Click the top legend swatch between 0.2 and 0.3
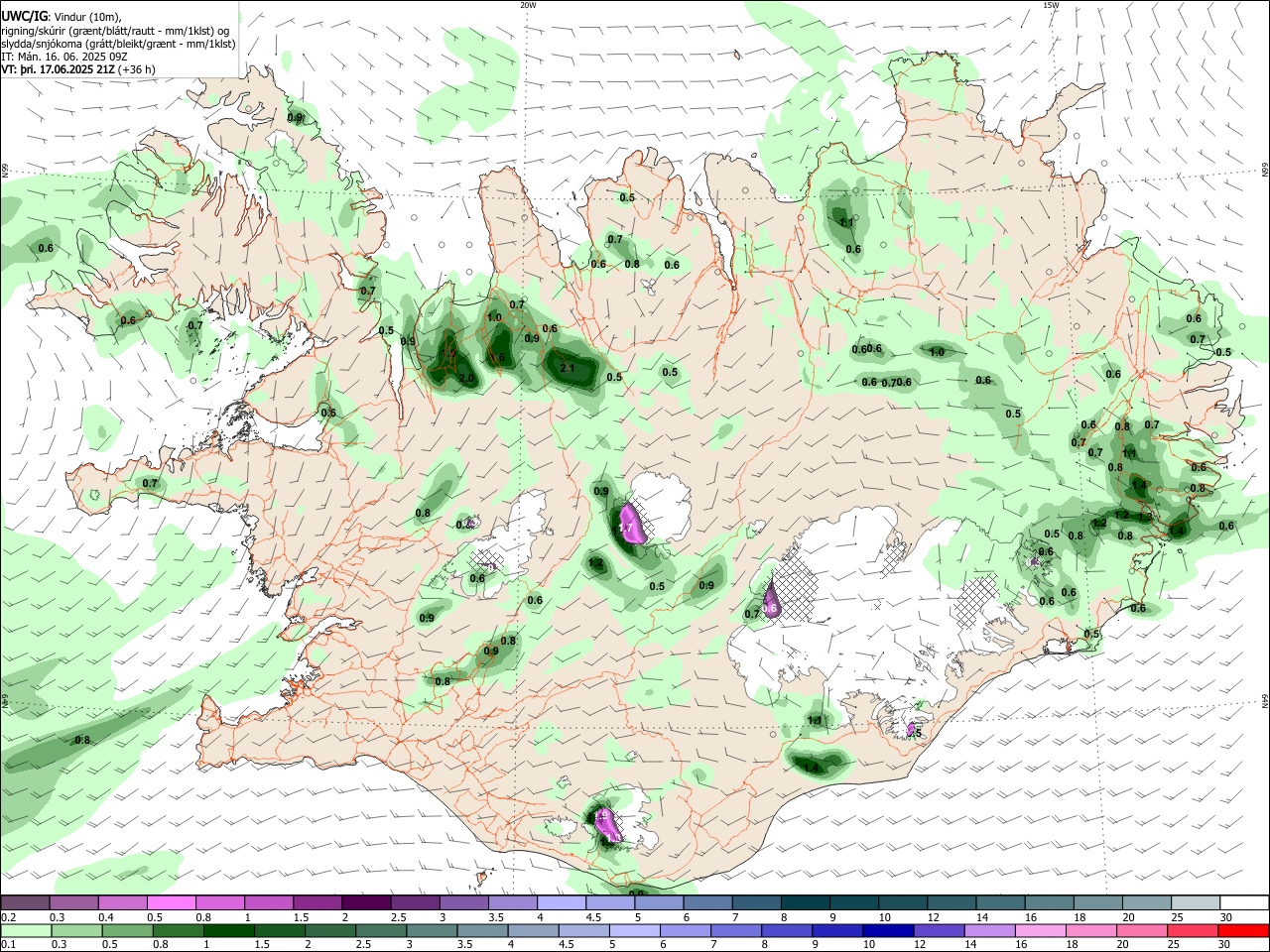The height and width of the screenshot is (952, 1270). [25, 902]
